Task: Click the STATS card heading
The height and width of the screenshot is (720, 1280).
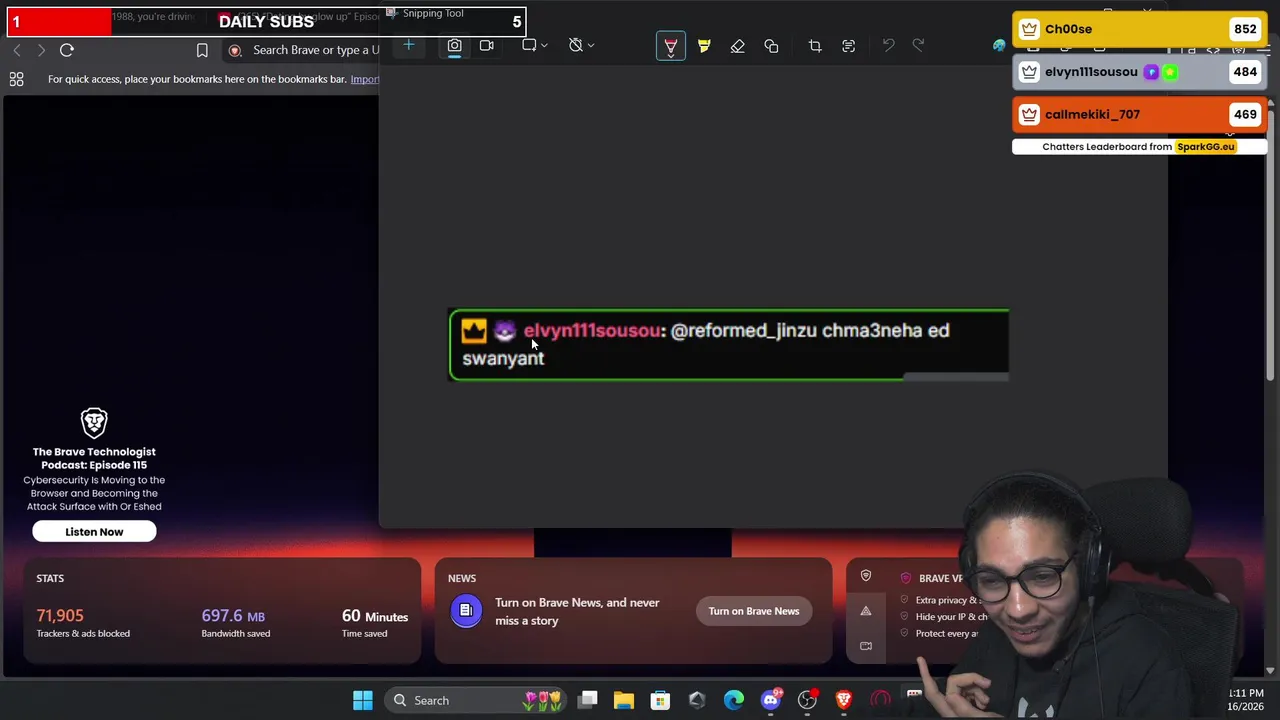Action: pyautogui.click(x=50, y=578)
